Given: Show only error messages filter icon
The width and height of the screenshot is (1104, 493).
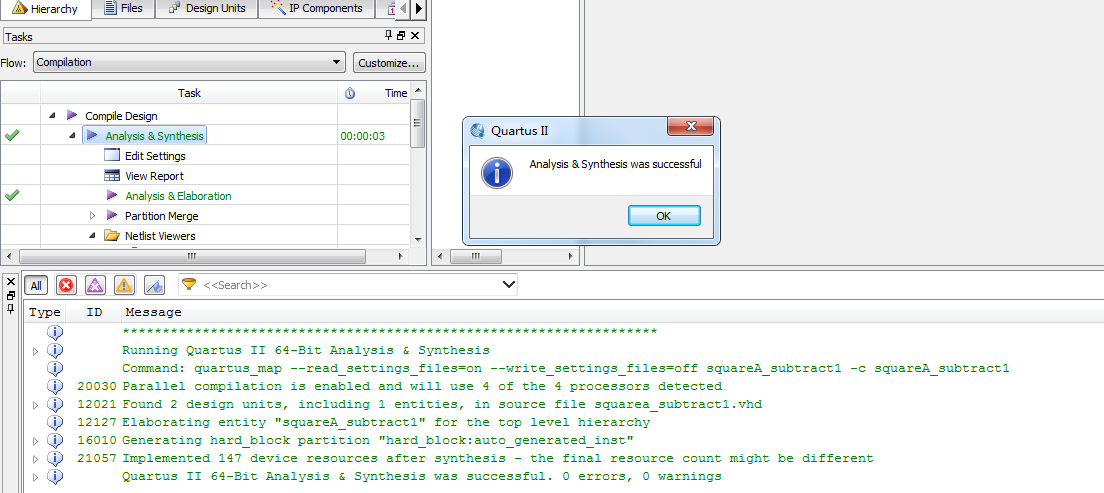Looking at the screenshot, I should click(66, 285).
